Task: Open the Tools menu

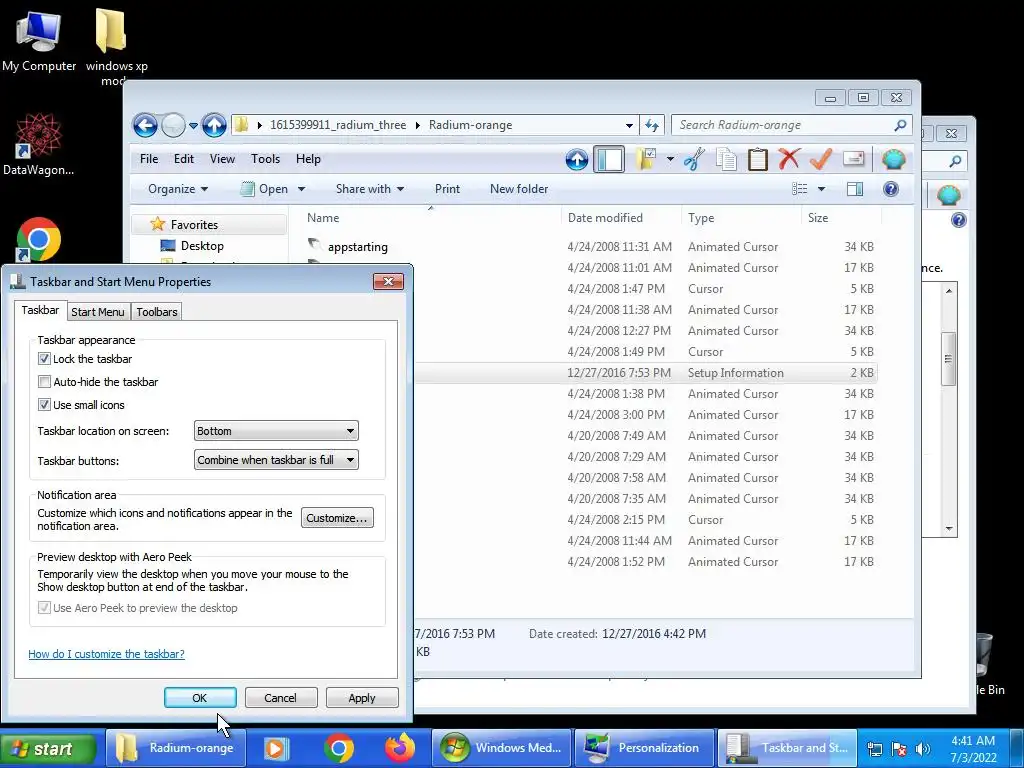Action: tap(265, 159)
